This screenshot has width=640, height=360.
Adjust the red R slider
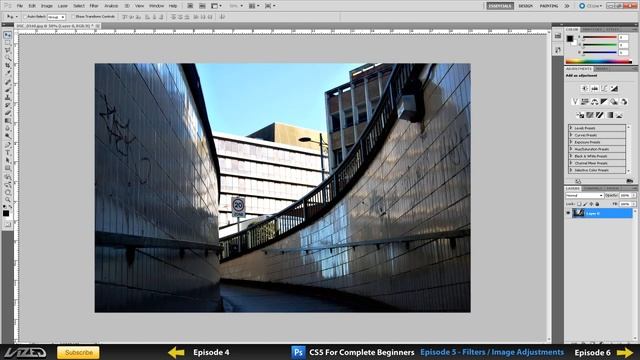pyautogui.click(x=600, y=37)
